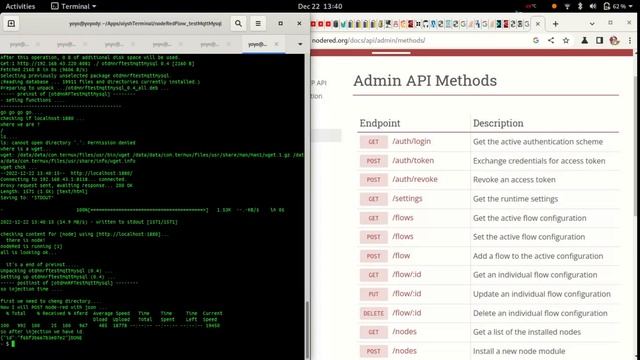Open the POST /nodes endpoint link
Viewport: 640px width, 360px height.
point(404,351)
